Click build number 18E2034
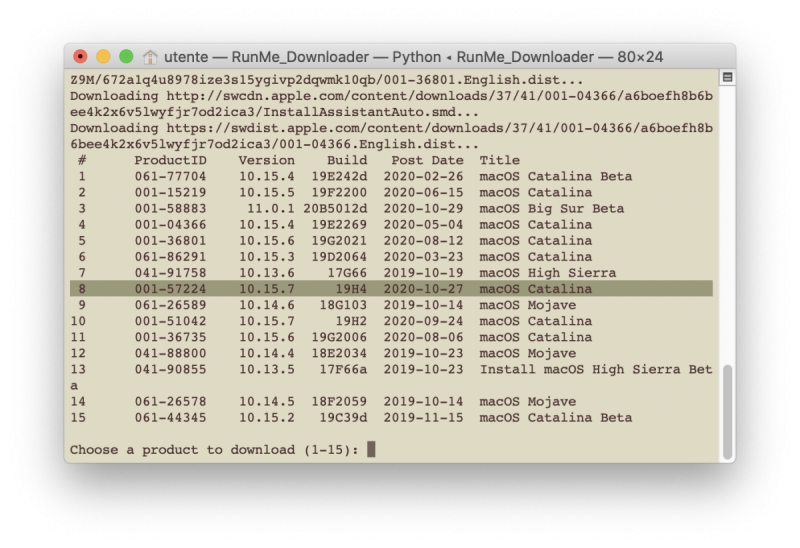800x548 pixels. tap(339, 353)
